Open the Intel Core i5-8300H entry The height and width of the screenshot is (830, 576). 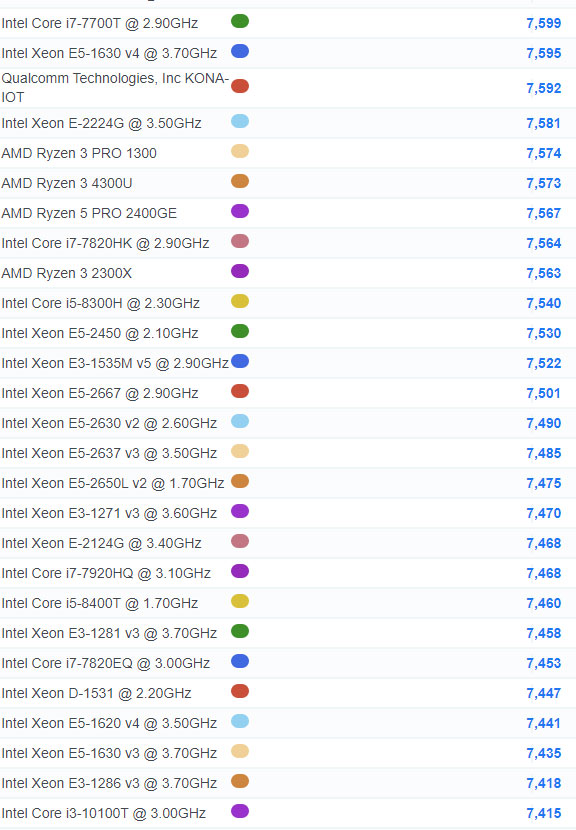101,303
